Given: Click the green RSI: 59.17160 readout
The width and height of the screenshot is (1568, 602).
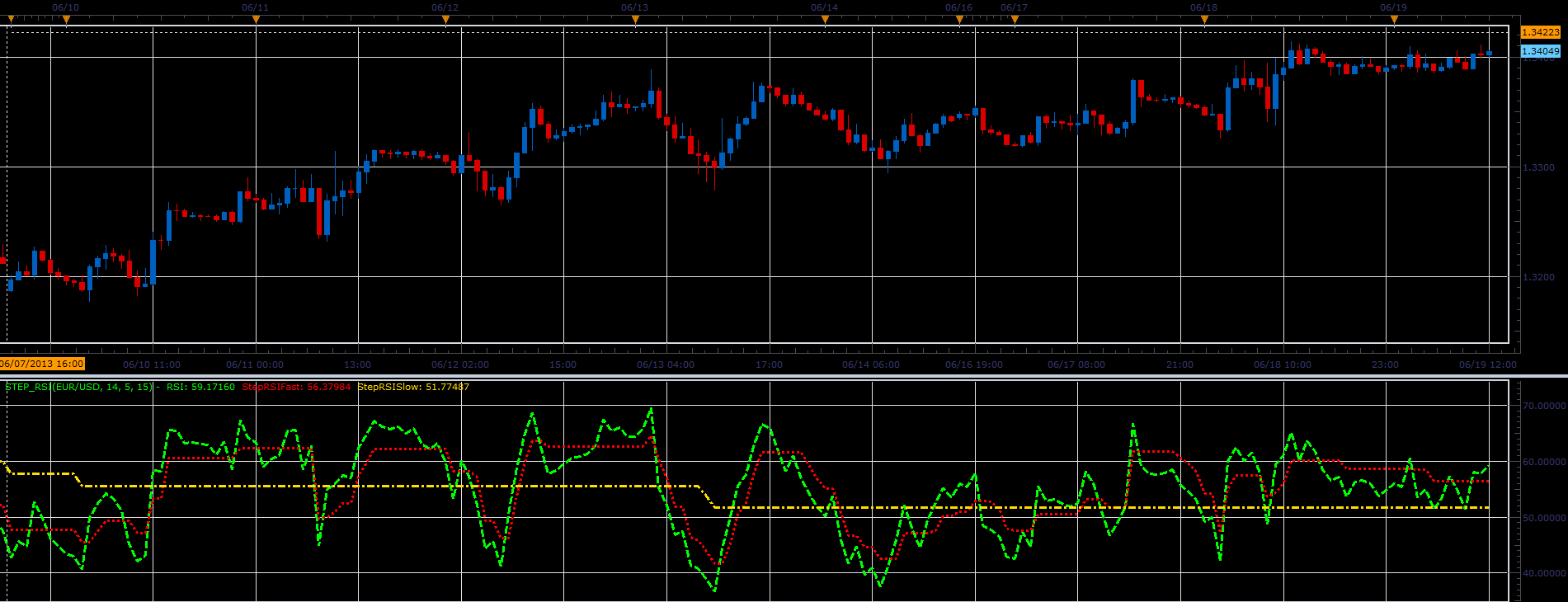Looking at the screenshot, I should point(200,387).
